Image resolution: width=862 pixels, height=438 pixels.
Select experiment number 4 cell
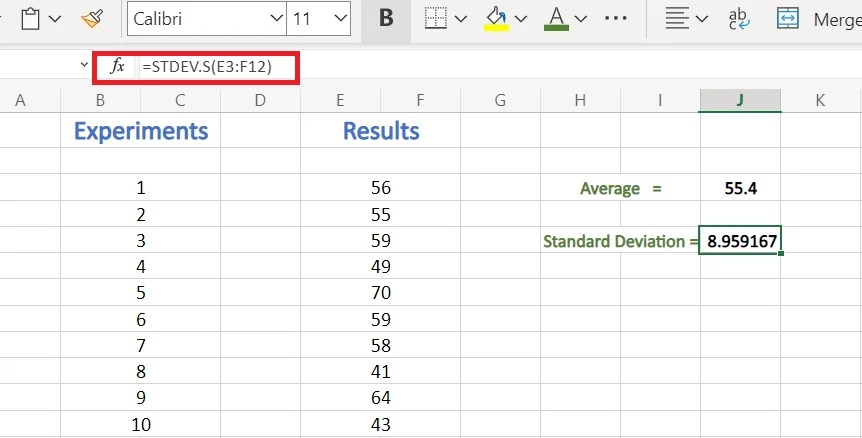pos(141,267)
